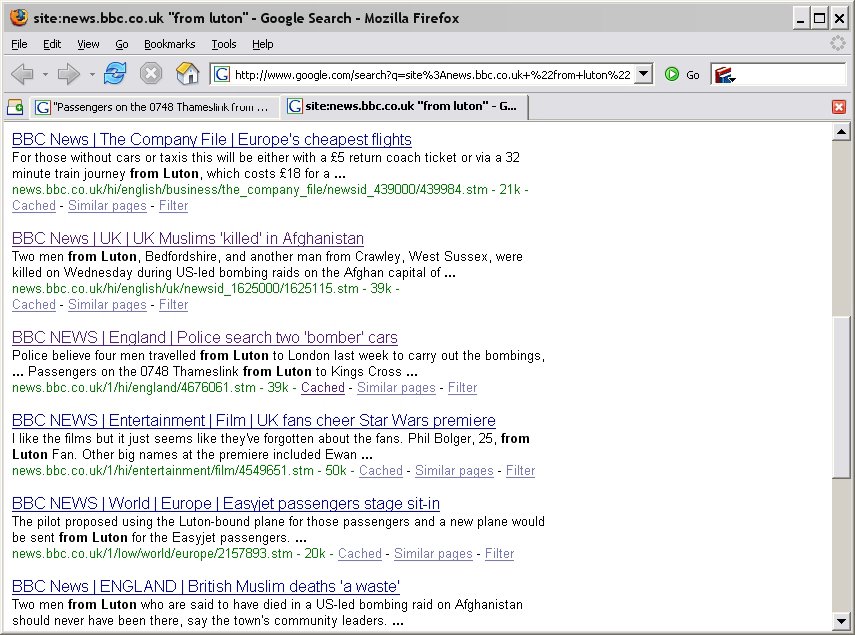
Task: Open Cached link for Police search 'bomber' cars
Action: pyautogui.click(x=323, y=388)
